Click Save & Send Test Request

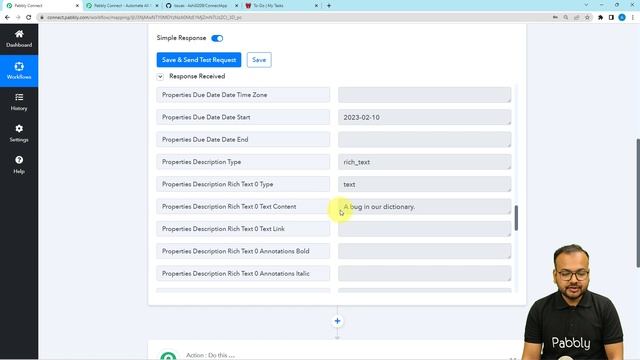coord(199,60)
